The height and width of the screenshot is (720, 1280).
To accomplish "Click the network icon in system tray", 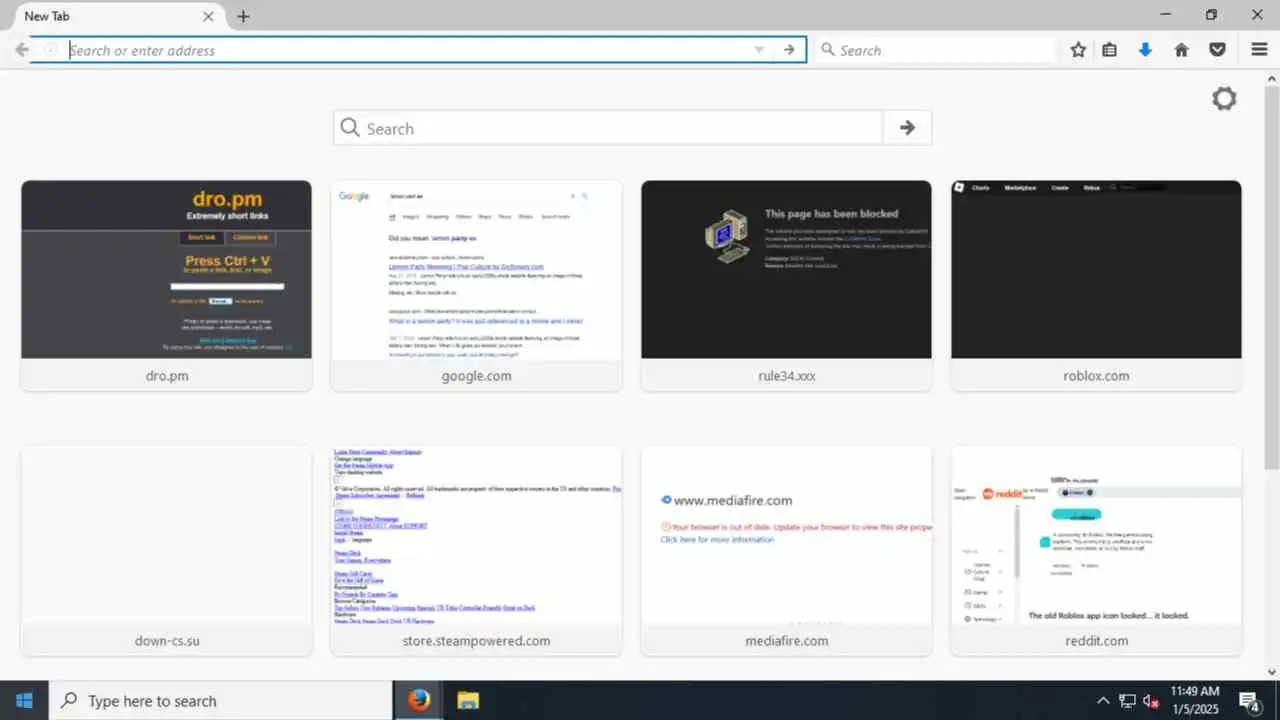I will 1127,700.
